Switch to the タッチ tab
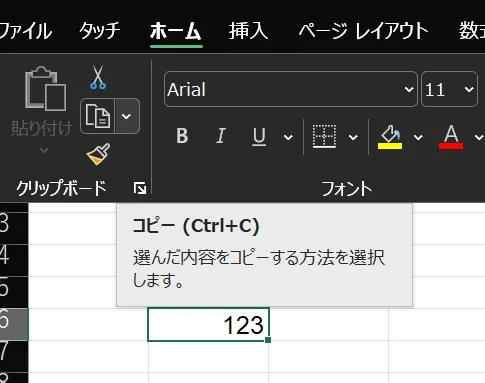 pyautogui.click(x=99, y=31)
